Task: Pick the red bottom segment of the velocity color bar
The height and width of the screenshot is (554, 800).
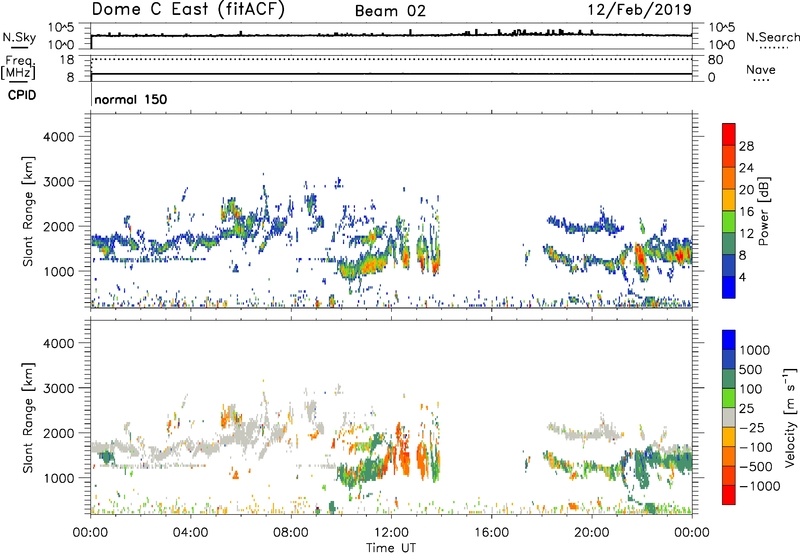Action: click(729, 495)
